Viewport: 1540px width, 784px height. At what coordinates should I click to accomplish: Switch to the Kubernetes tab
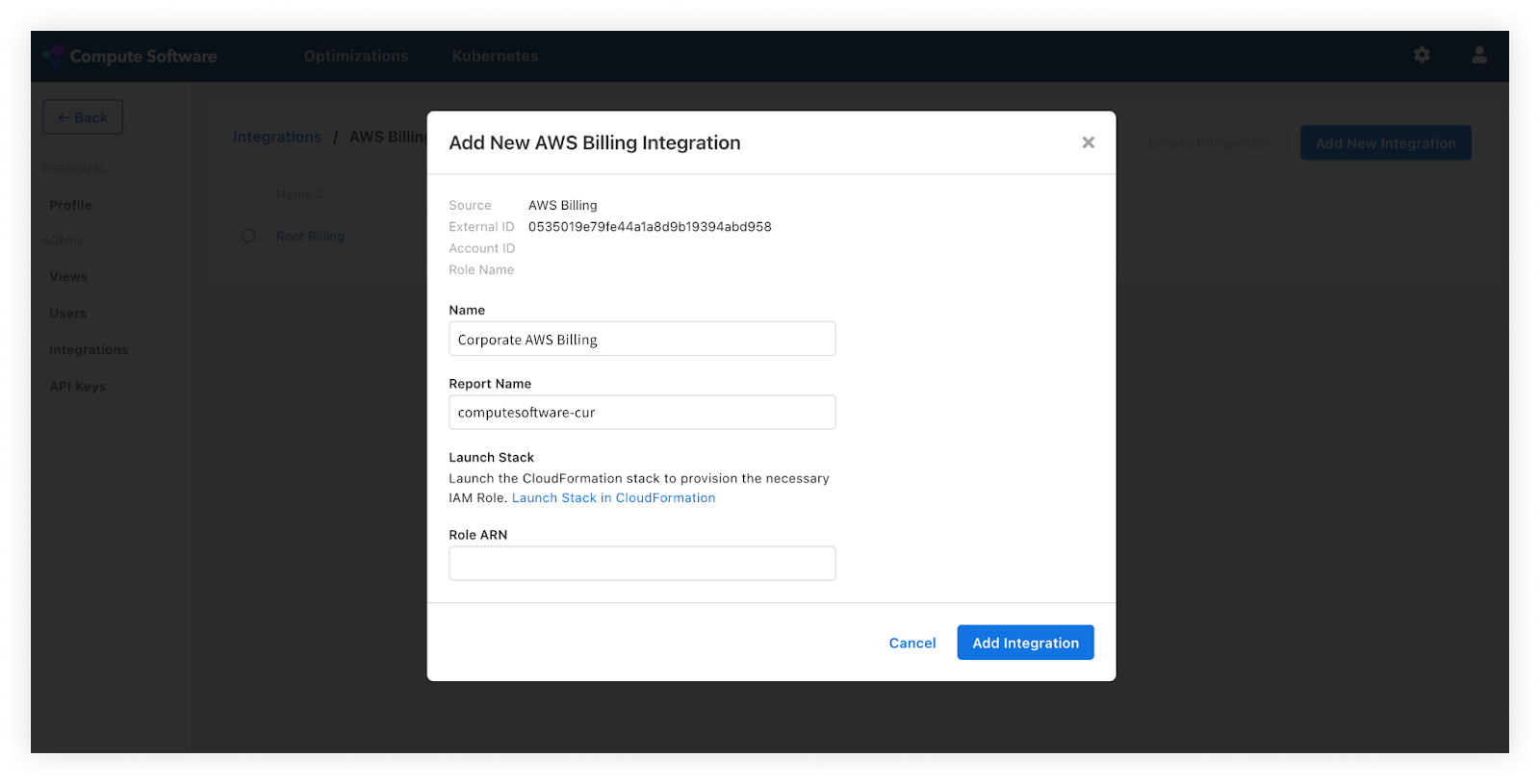tap(495, 56)
